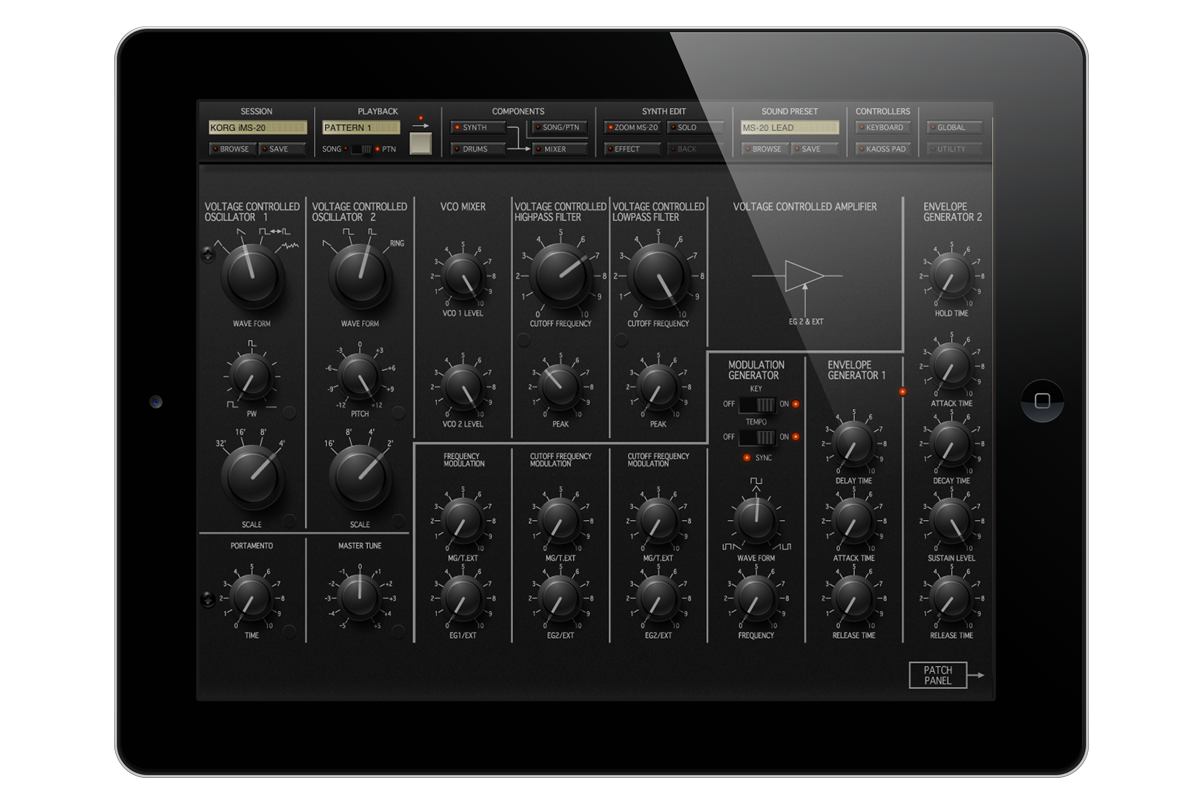Open the EFFECT editor

coord(633,149)
